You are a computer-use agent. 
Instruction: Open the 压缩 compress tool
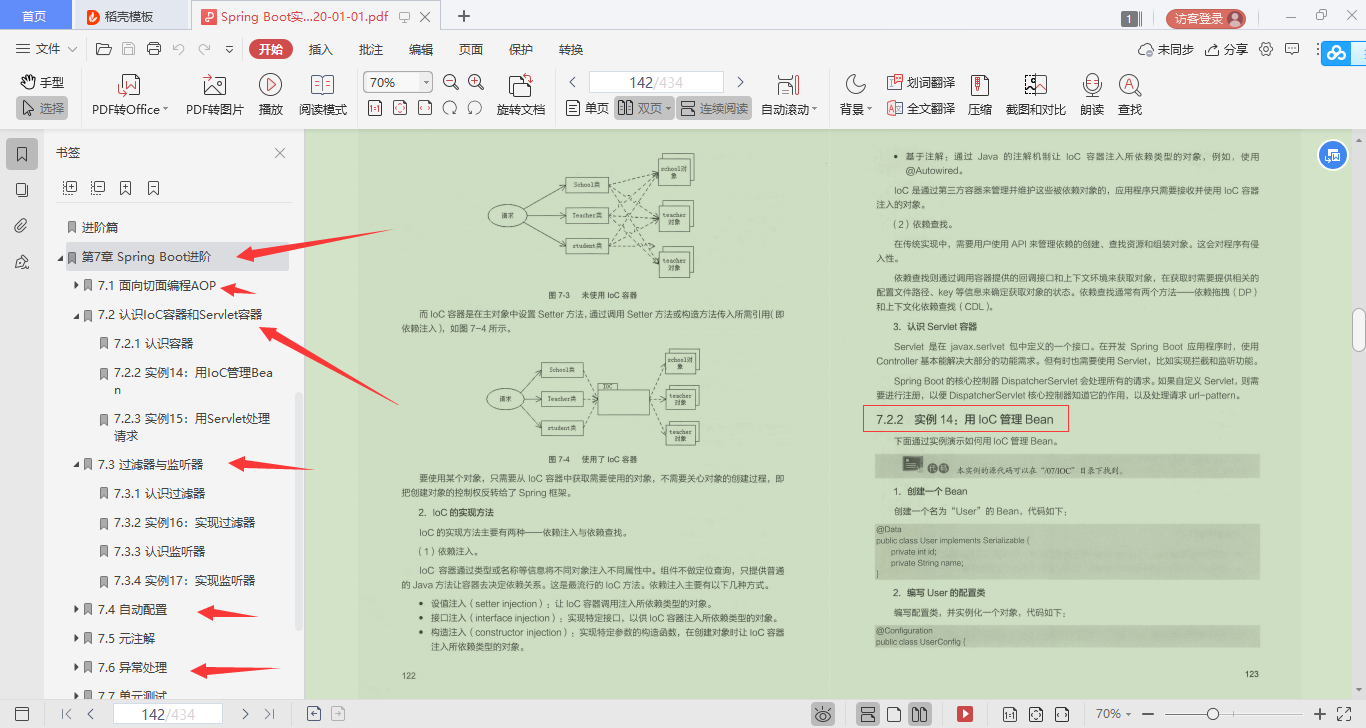click(x=980, y=96)
